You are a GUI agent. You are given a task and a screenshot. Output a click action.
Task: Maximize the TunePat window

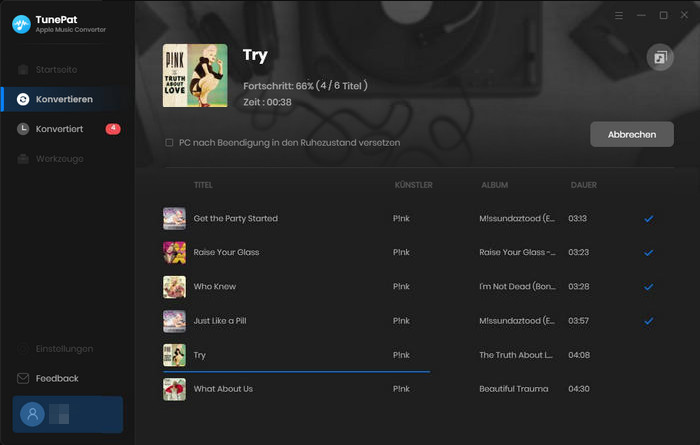[x=663, y=15]
